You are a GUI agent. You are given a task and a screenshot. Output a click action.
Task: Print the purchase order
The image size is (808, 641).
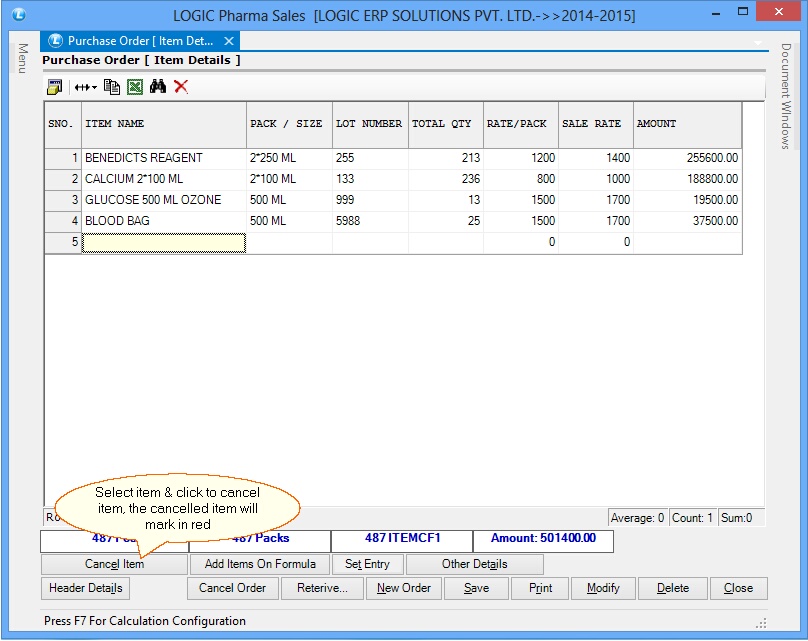click(x=540, y=588)
